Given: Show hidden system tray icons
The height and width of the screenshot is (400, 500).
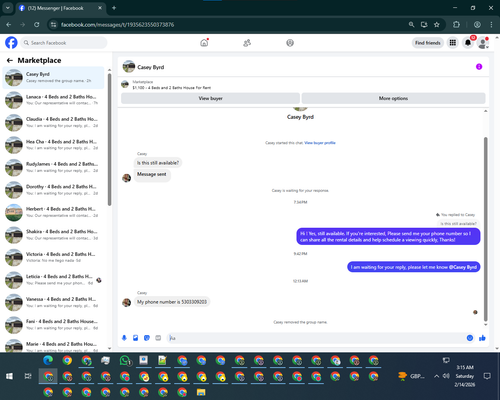Looking at the screenshot, I should [x=436, y=376].
